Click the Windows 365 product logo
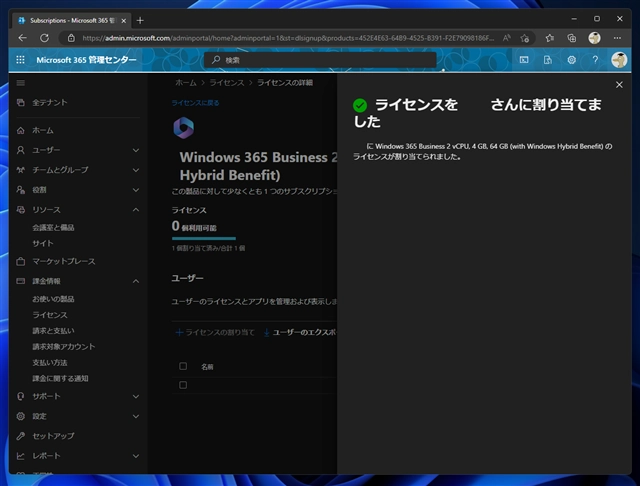This screenshot has height=486, width=640. pos(184,128)
